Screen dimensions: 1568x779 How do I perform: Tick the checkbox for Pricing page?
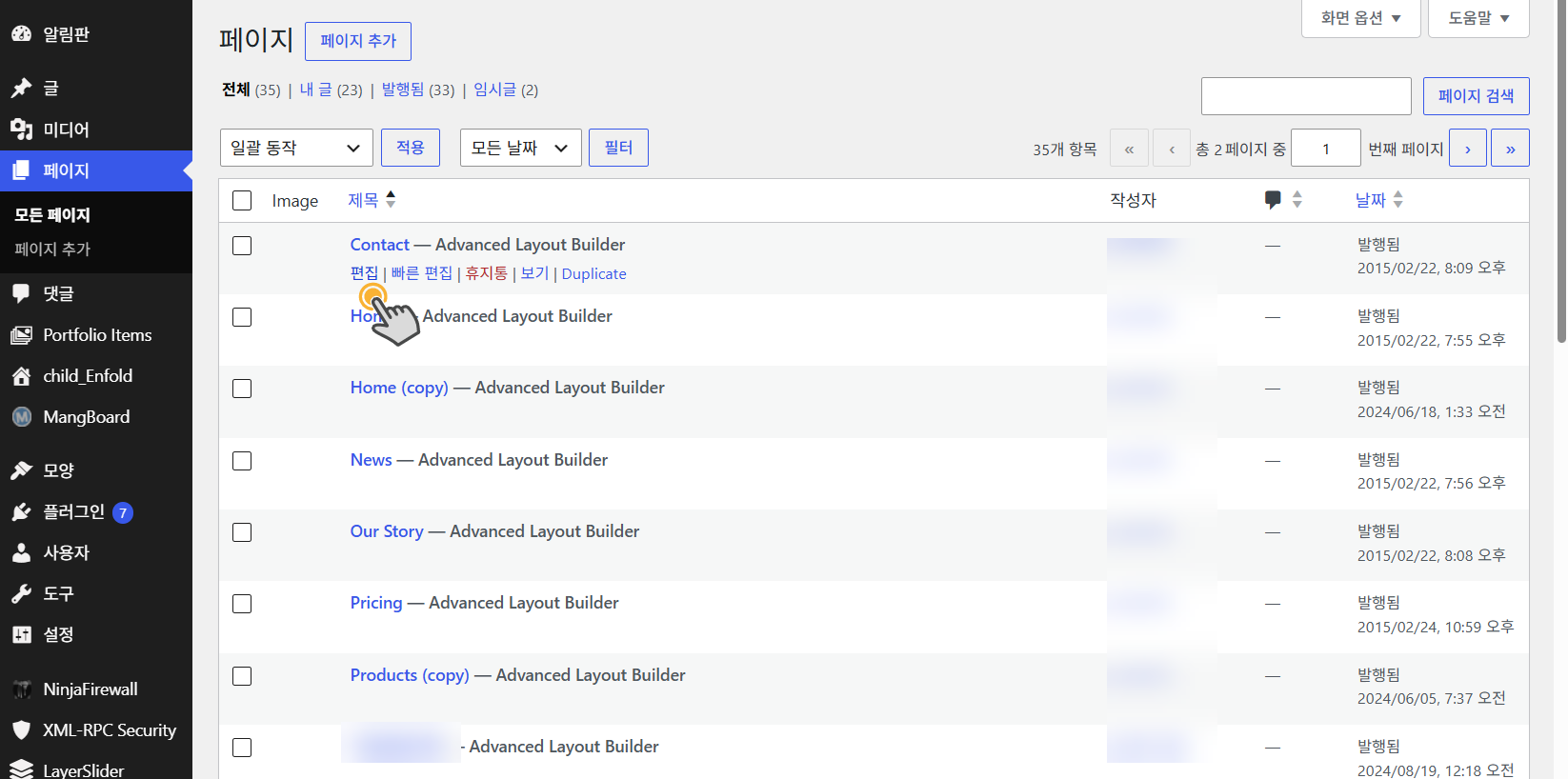pyautogui.click(x=242, y=604)
